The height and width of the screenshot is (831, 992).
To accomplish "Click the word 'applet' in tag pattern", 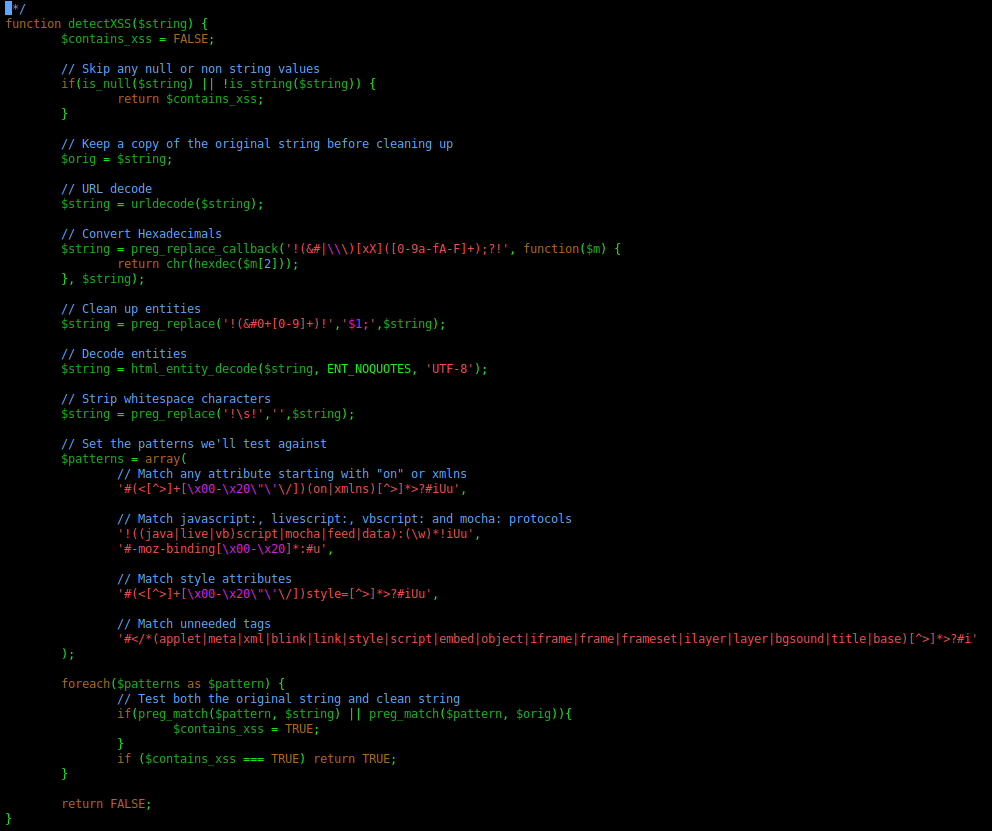I will coord(180,639).
